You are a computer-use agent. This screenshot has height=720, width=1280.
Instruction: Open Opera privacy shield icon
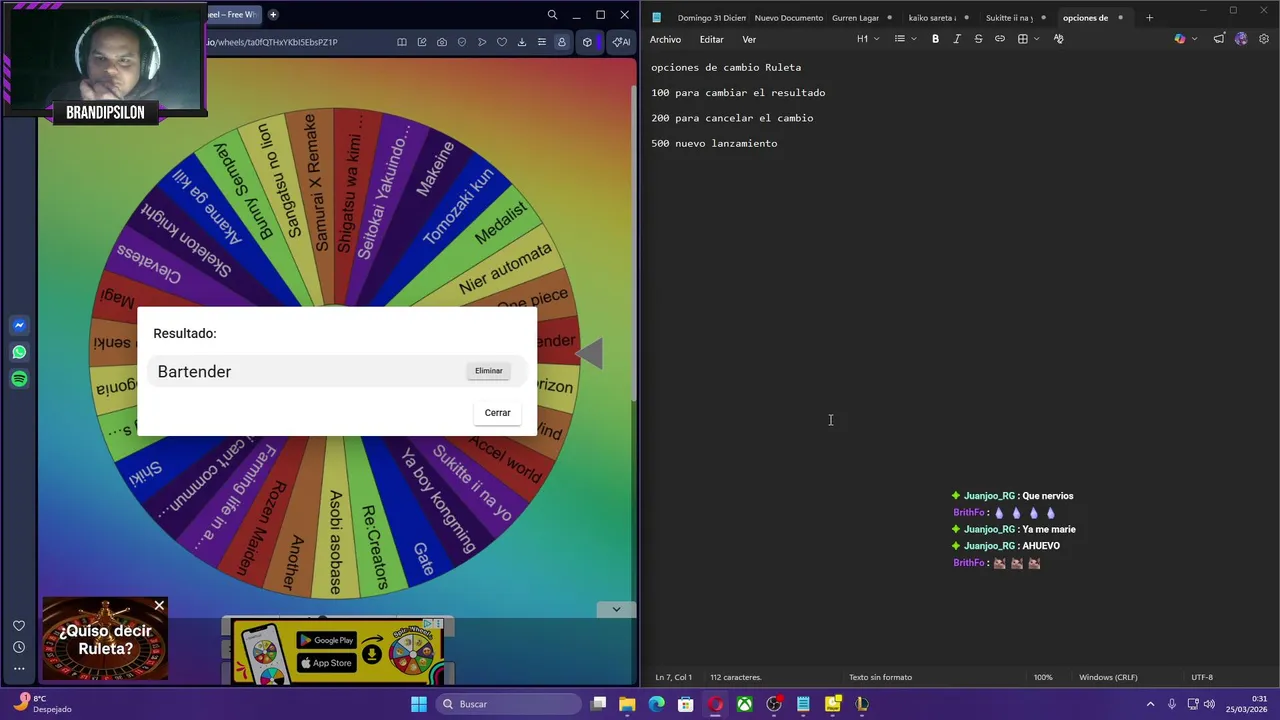[x=462, y=42]
